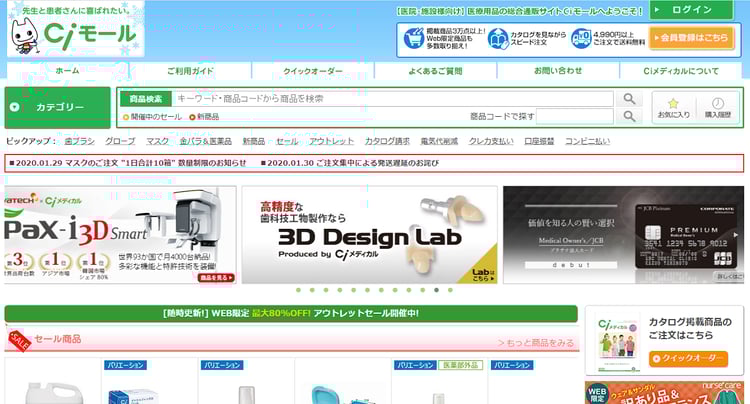Click pickup link 口座振替
750x404 pixels.
coord(539,141)
